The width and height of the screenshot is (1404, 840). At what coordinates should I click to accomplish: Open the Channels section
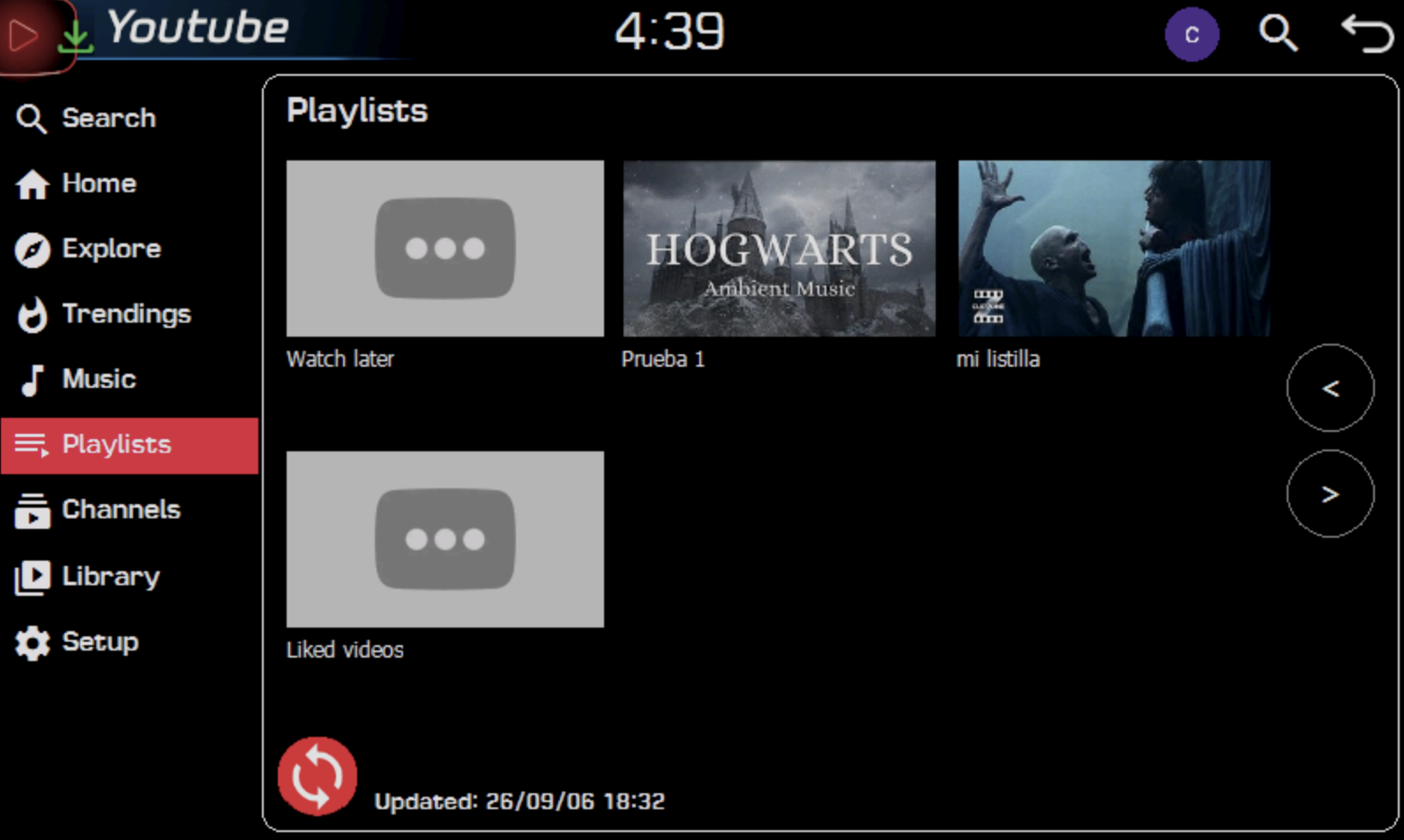click(121, 509)
